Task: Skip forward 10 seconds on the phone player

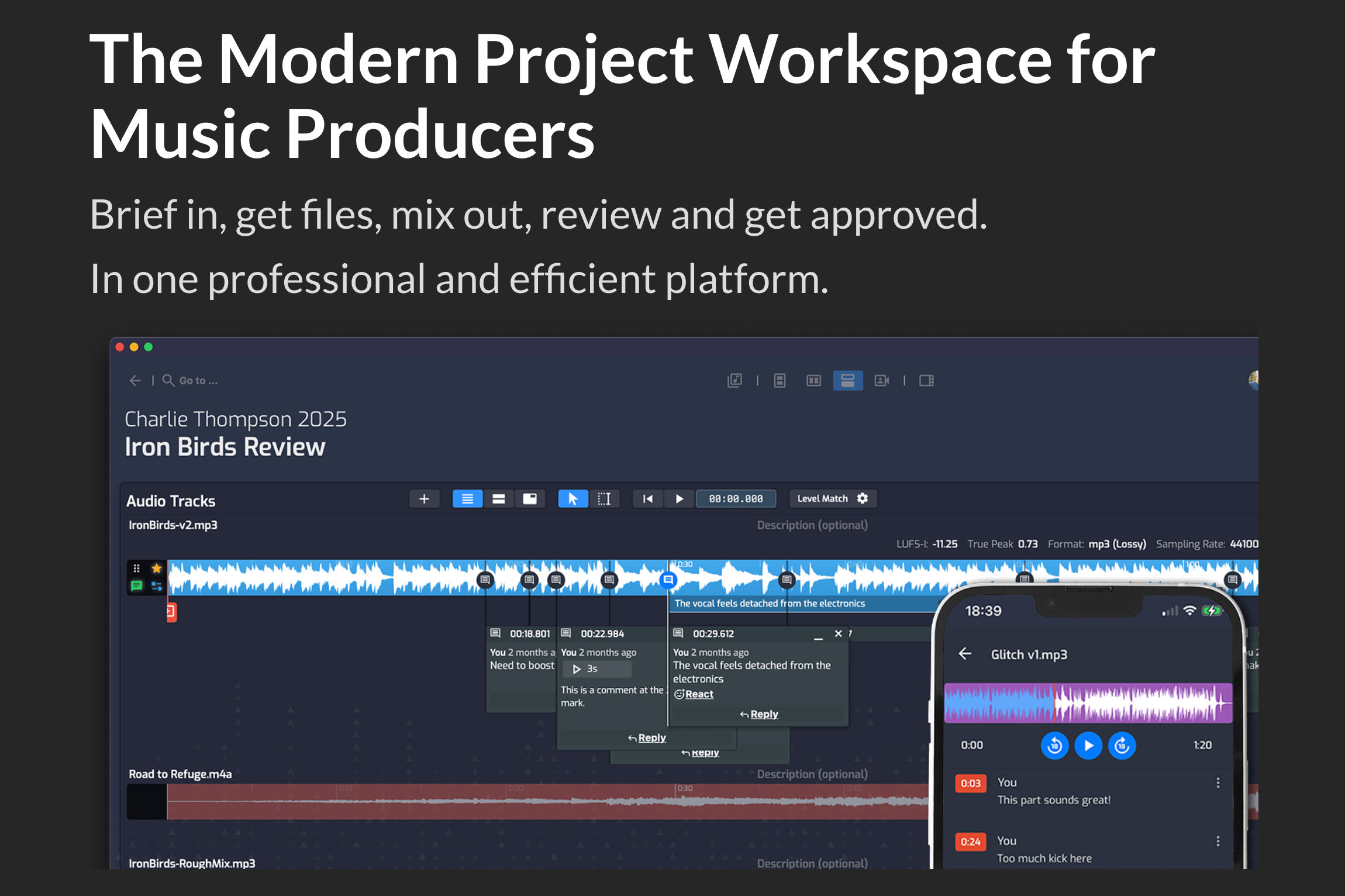Action: [1122, 746]
